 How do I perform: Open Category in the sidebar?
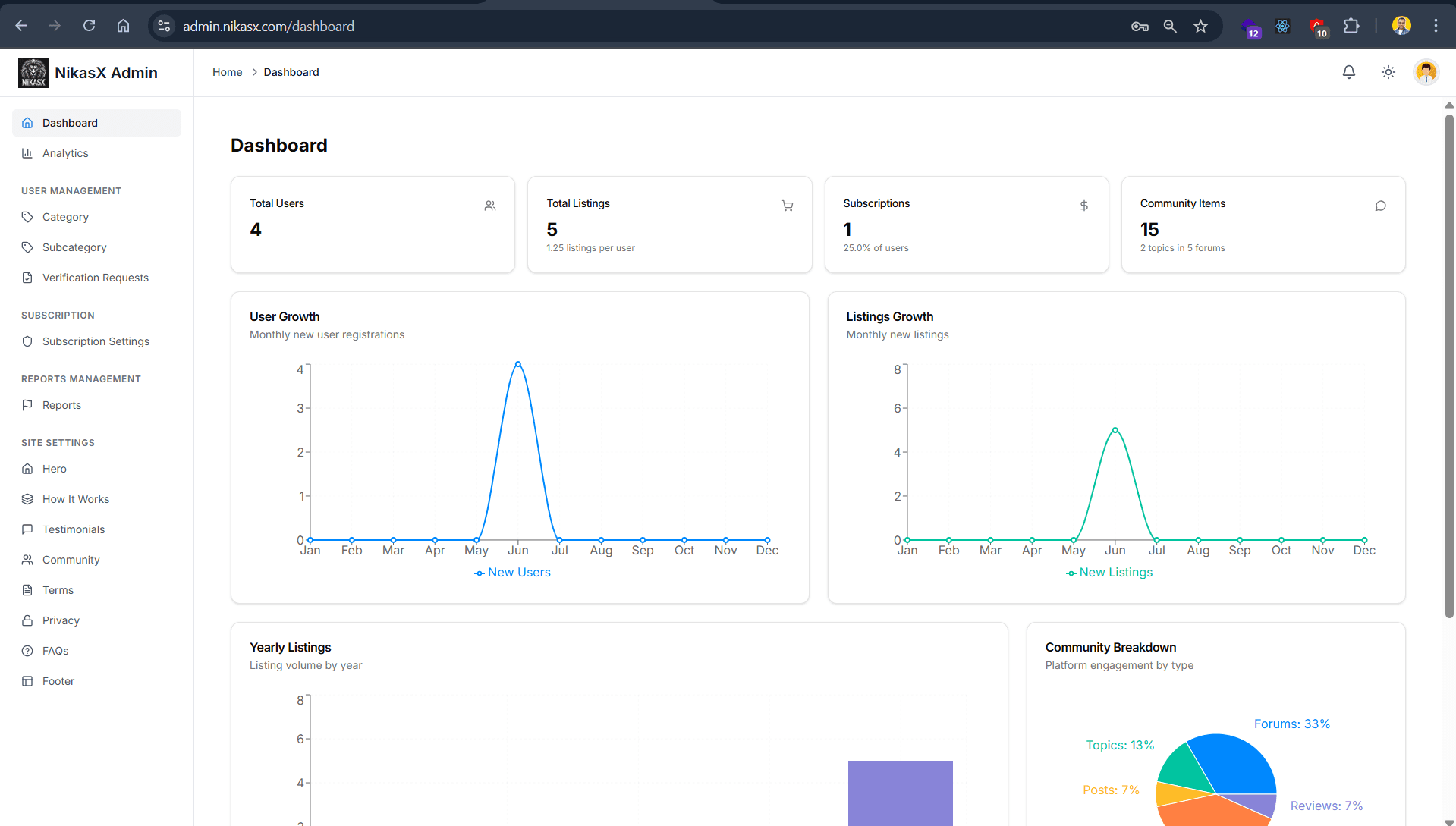tap(96, 217)
